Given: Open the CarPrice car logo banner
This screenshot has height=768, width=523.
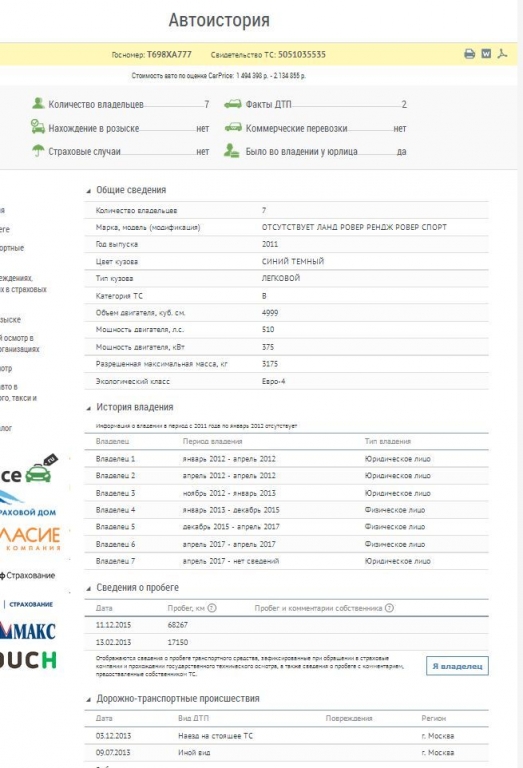Looking at the screenshot, I should click(x=29, y=470).
